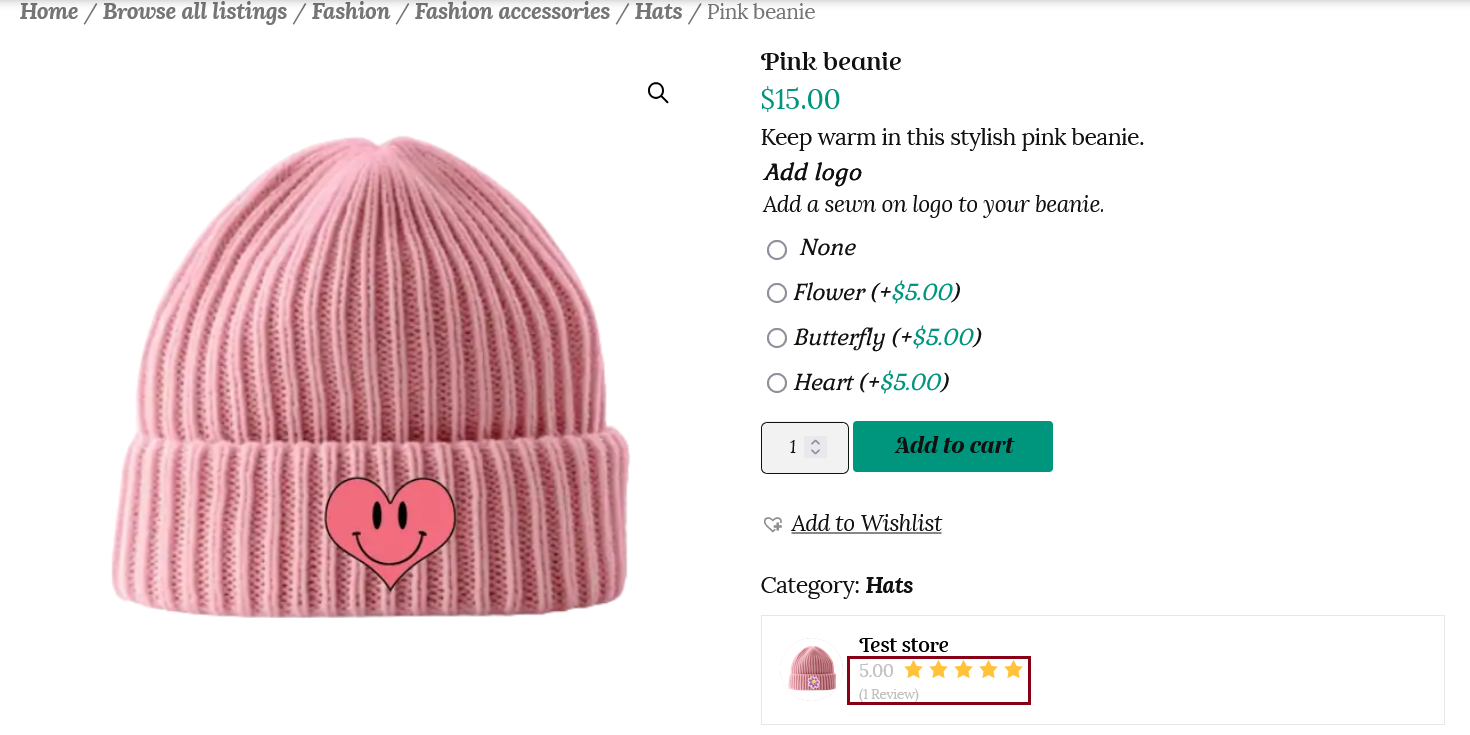Image resolution: width=1470 pixels, height=735 pixels.
Task: Select the None logo option
Action: point(777,249)
